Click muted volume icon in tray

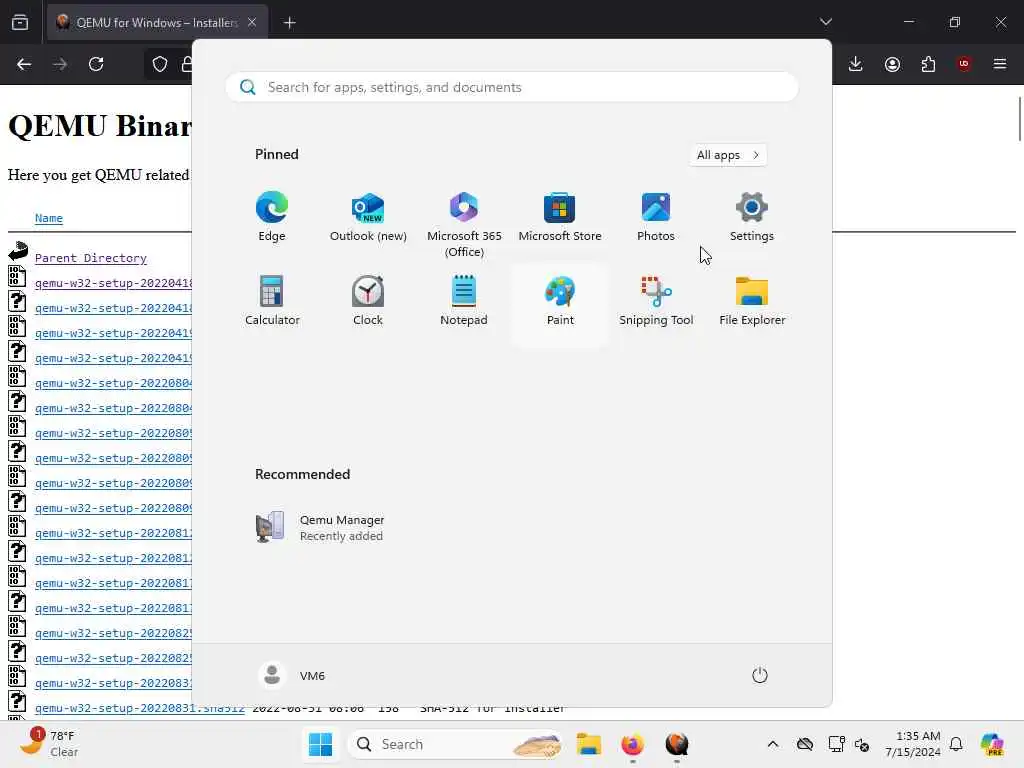click(x=862, y=744)
